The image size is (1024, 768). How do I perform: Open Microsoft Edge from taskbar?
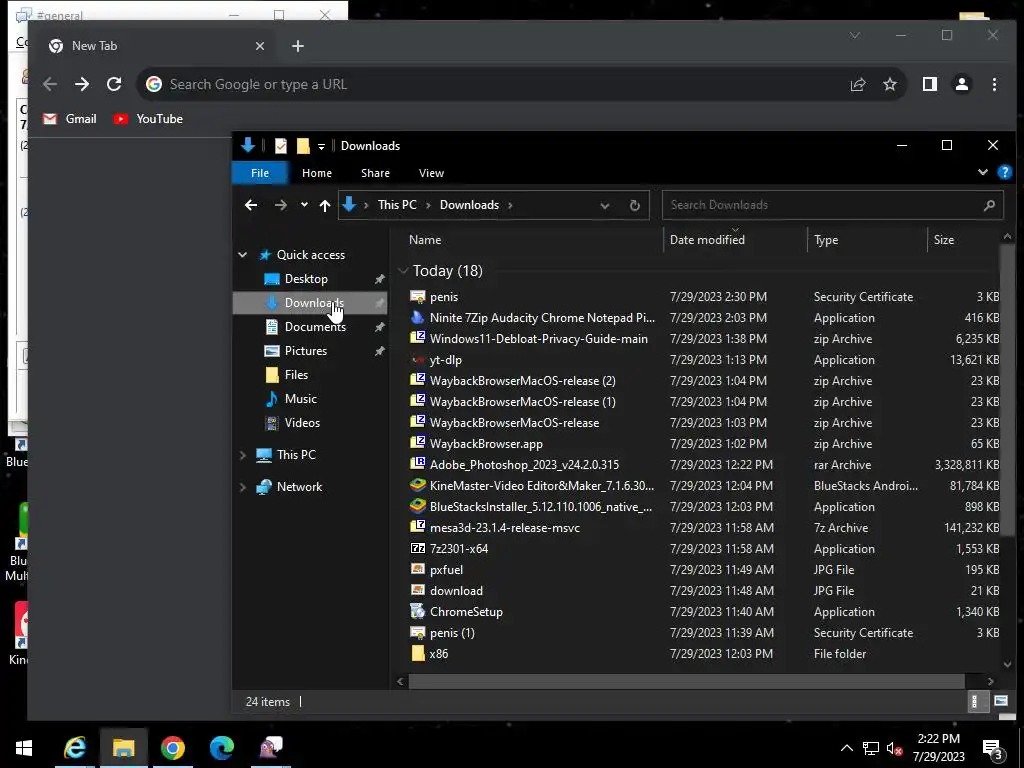click(x=222, y=748)
